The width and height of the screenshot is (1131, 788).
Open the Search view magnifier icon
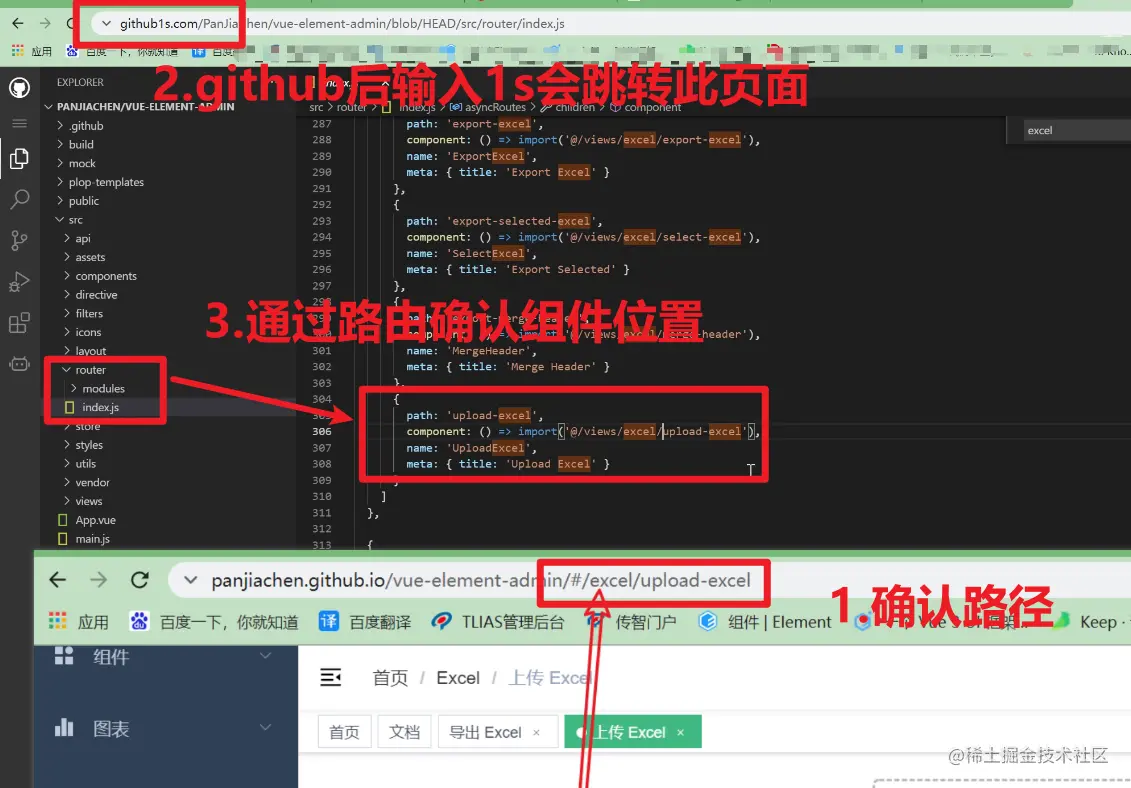pos(19,199)
